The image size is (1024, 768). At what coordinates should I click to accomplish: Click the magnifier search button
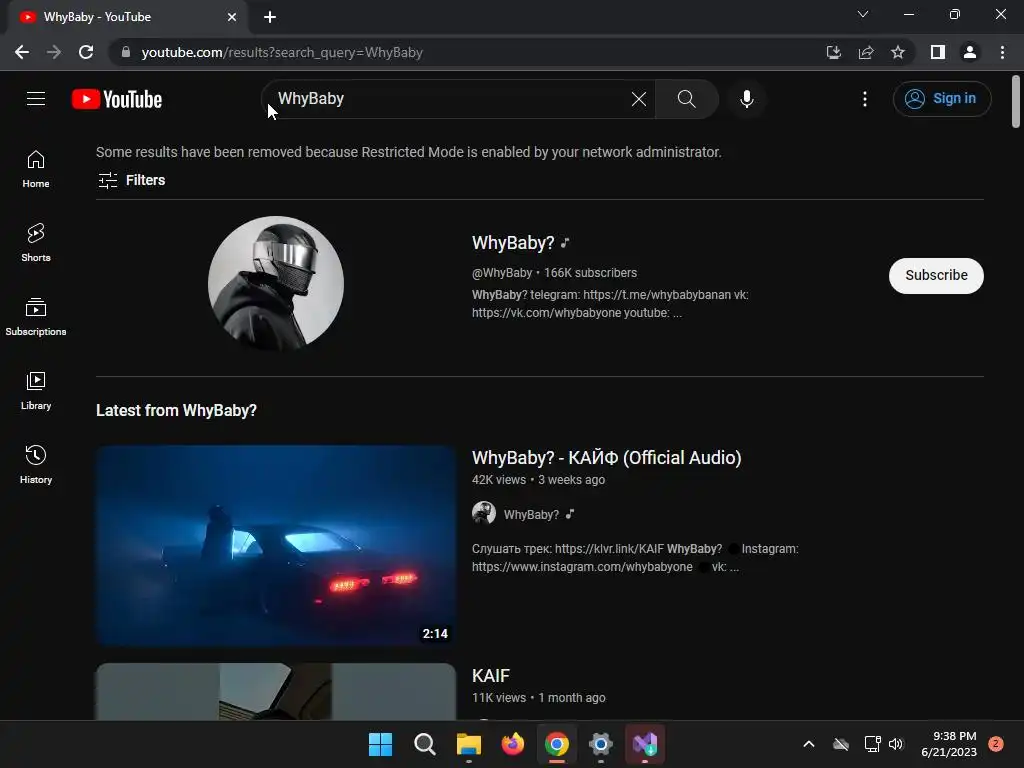point(686,99)
